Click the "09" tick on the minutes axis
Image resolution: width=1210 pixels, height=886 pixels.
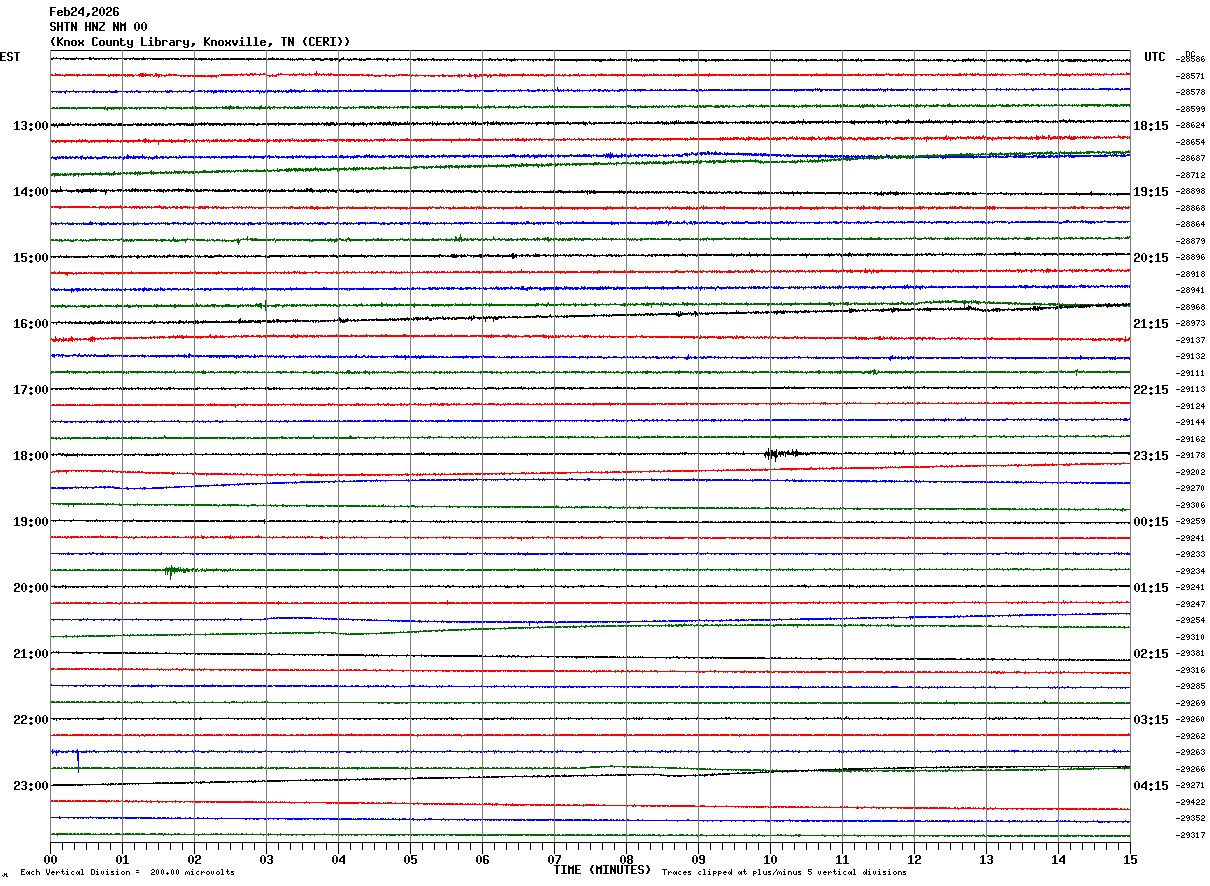tap(698, 859)
